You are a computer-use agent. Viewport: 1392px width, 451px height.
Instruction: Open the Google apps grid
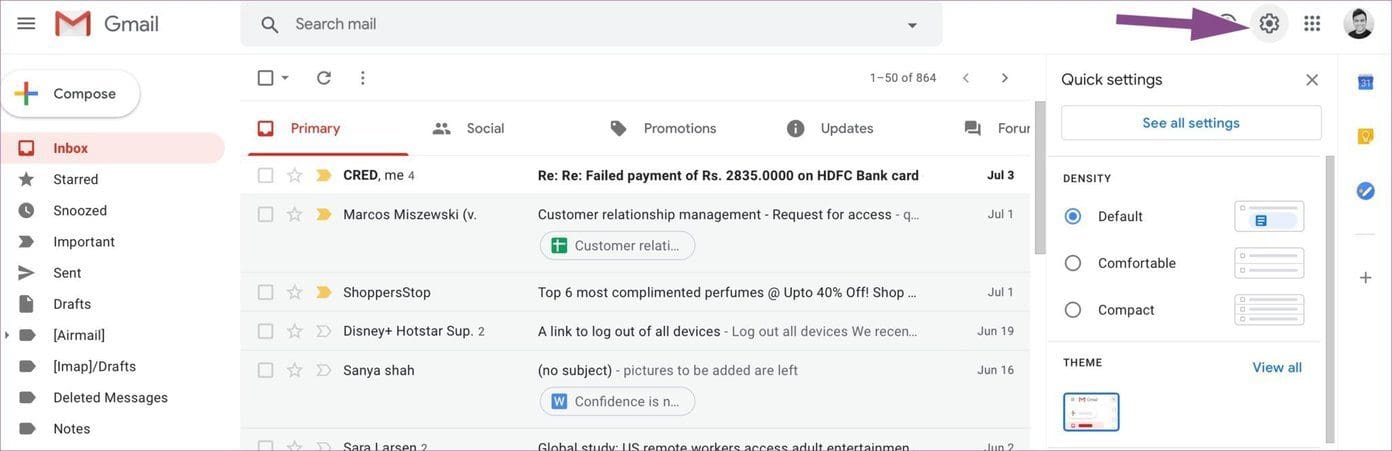pos(1312,23)
